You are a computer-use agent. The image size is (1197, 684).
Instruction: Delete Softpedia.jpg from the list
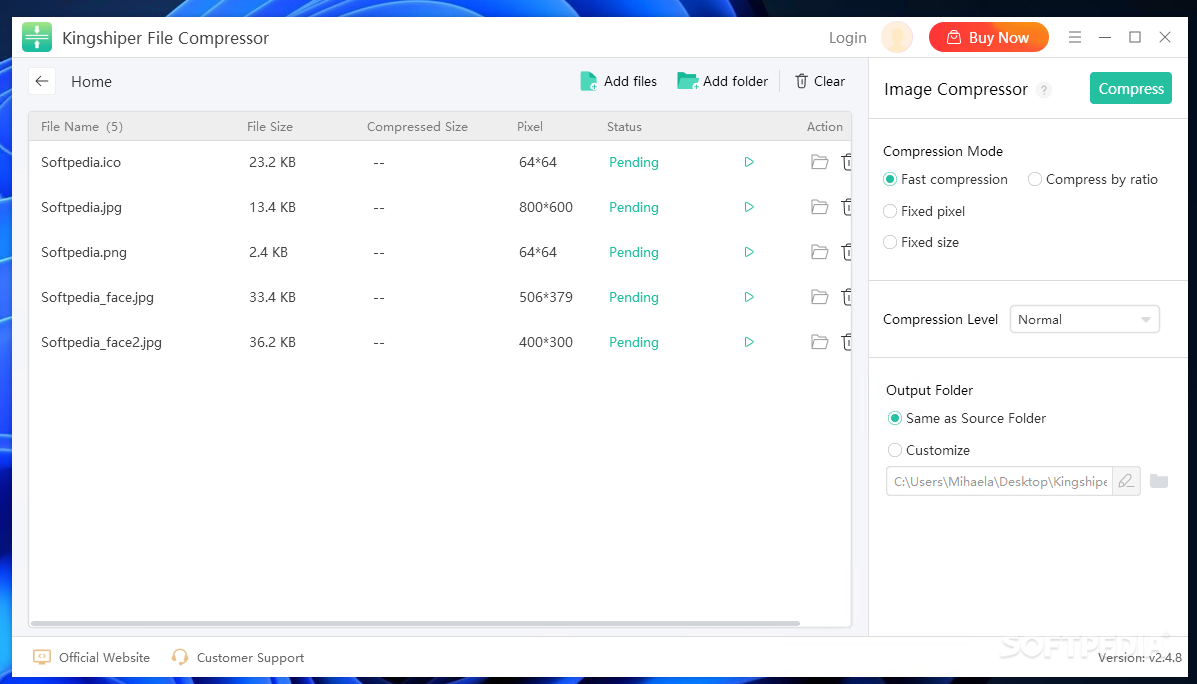[847, 207]
